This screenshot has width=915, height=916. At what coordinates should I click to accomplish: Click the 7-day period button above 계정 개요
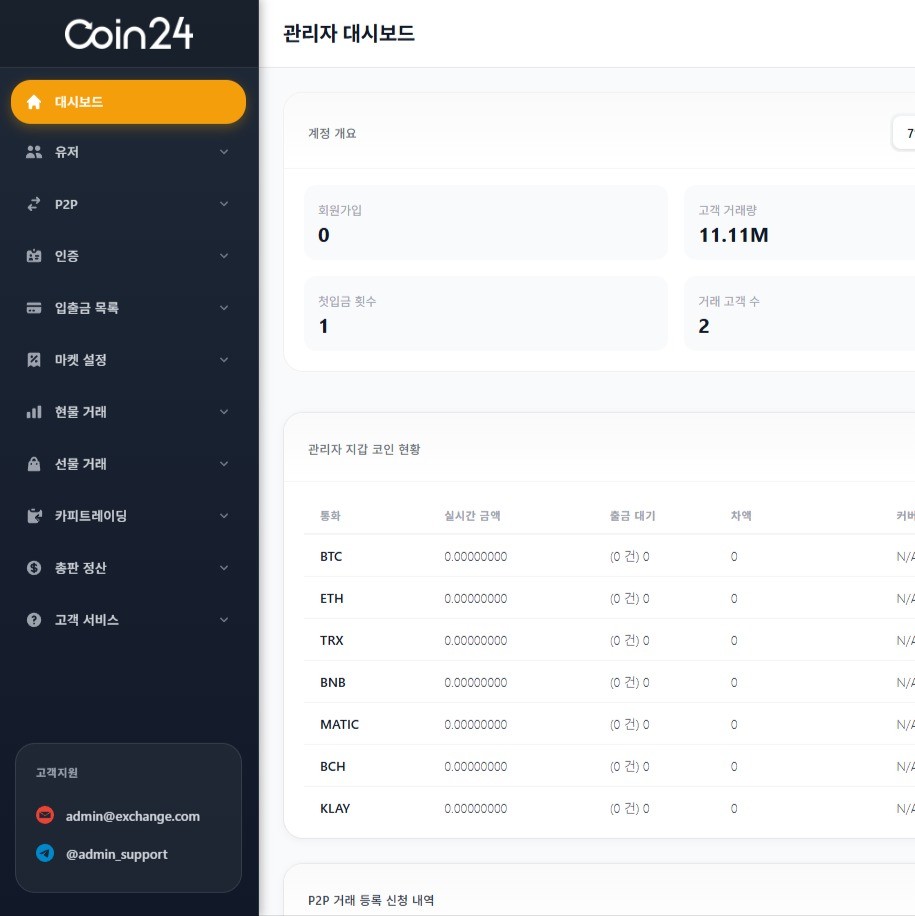[x=906, y=133]
